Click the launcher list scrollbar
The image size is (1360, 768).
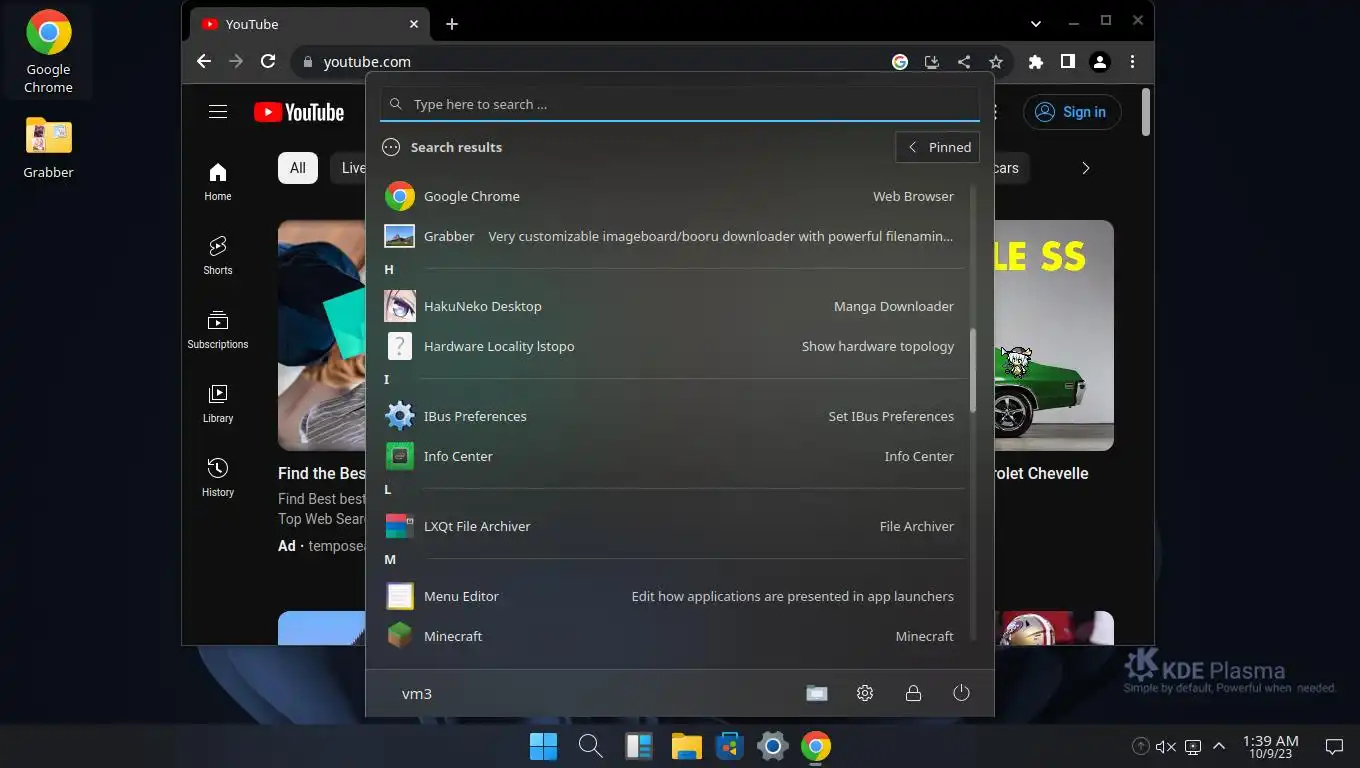click(973, 370)
